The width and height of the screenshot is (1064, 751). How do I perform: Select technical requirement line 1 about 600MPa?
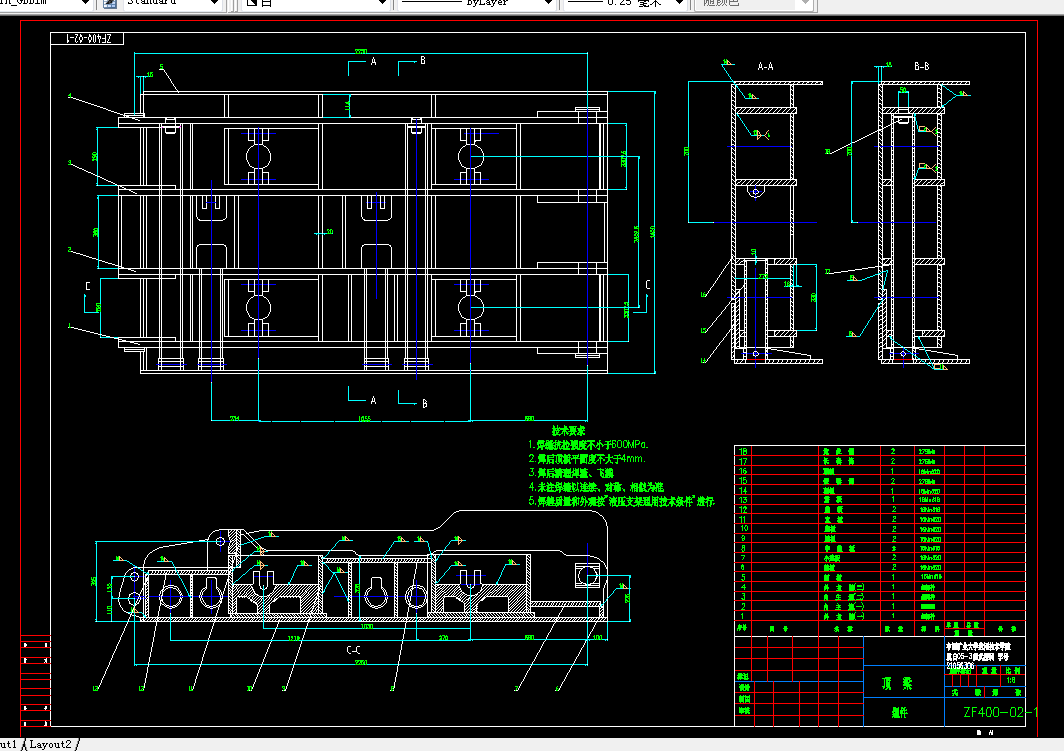click(588, 445)
